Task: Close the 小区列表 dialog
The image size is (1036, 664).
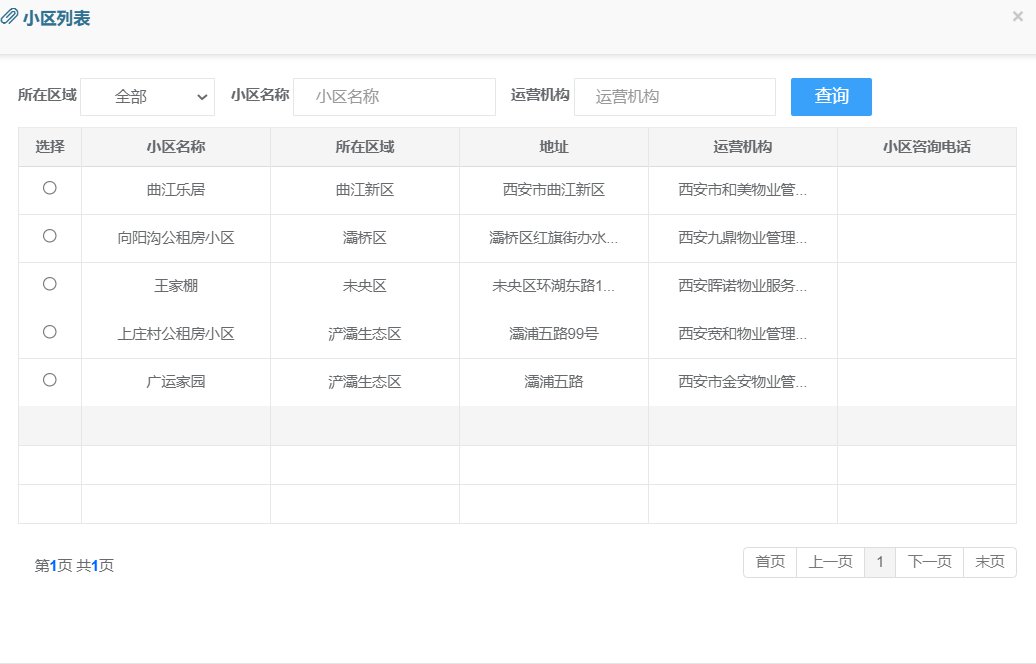Action: 1017,16
